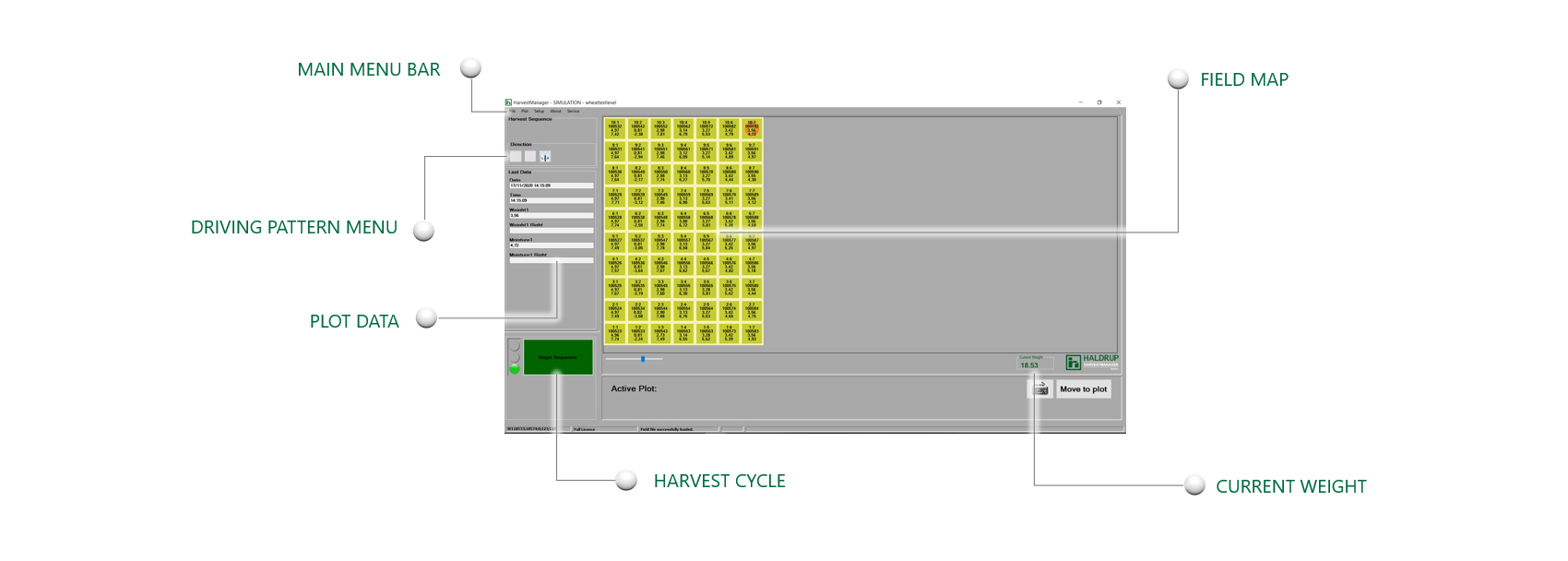Click the keyboard icon beside Move to plot
The height and width of the screenshot is (561, 1568).
pyautogui.click(x=1040, y=389)
